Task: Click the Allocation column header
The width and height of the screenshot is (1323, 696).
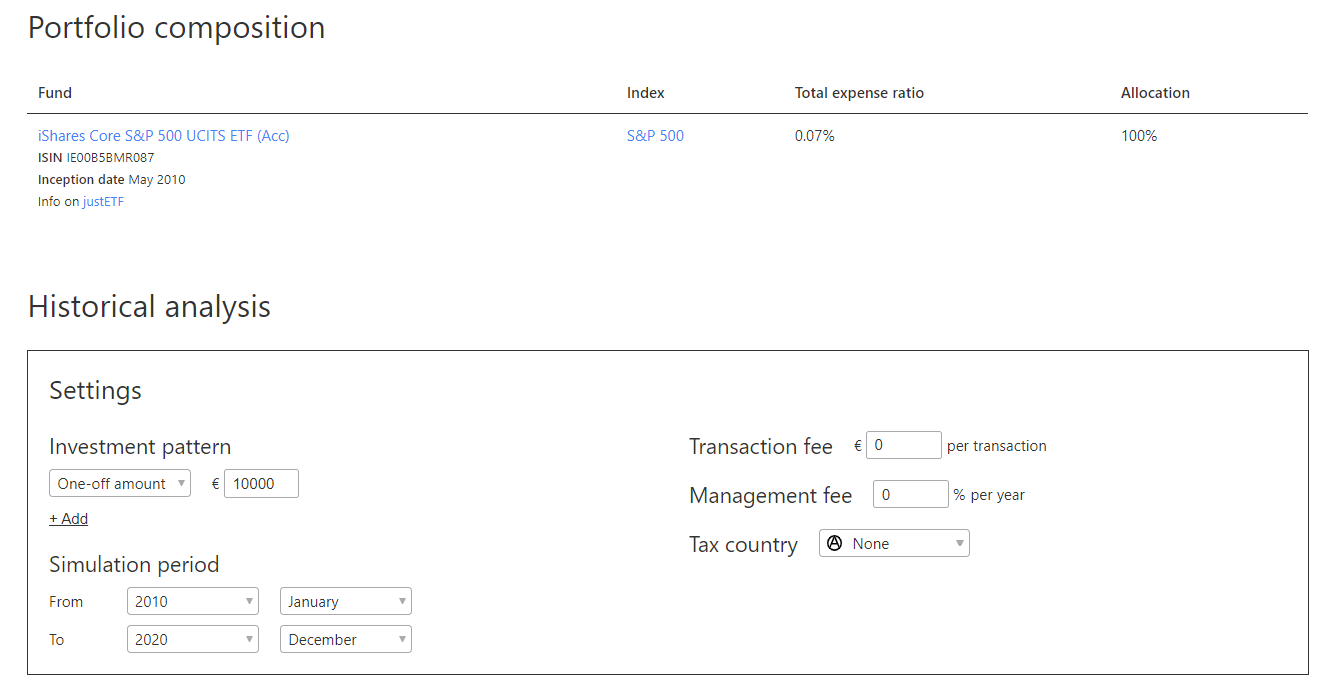Action: click(1155, 93)
